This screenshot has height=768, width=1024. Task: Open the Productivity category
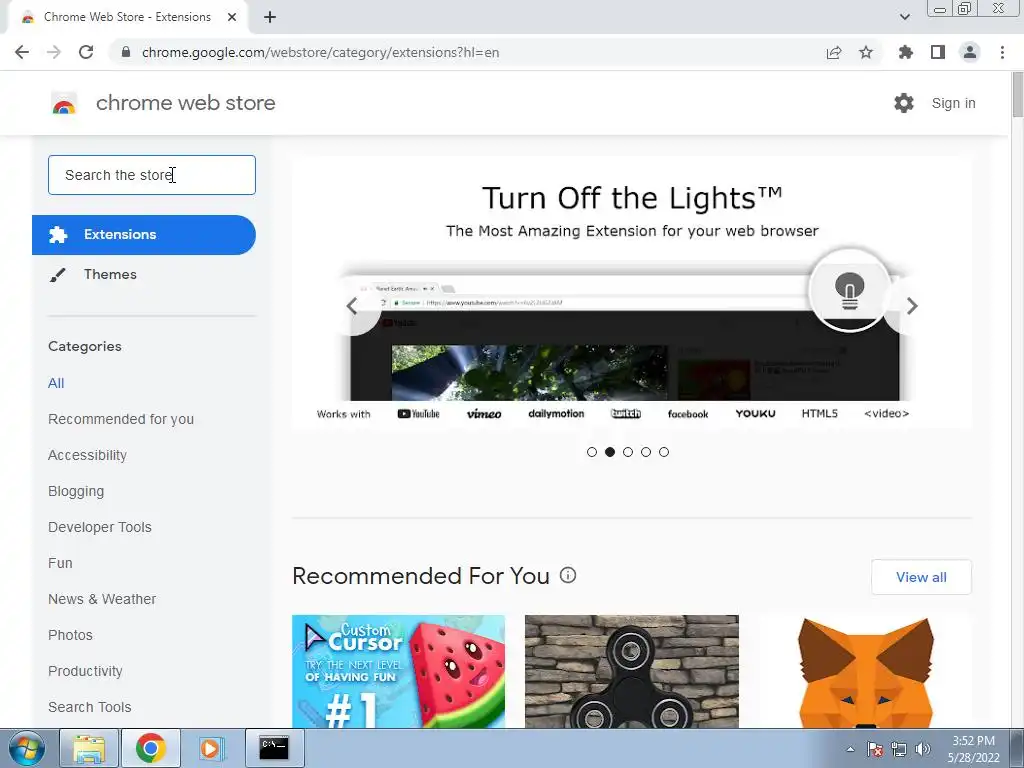tap(86, 671)
